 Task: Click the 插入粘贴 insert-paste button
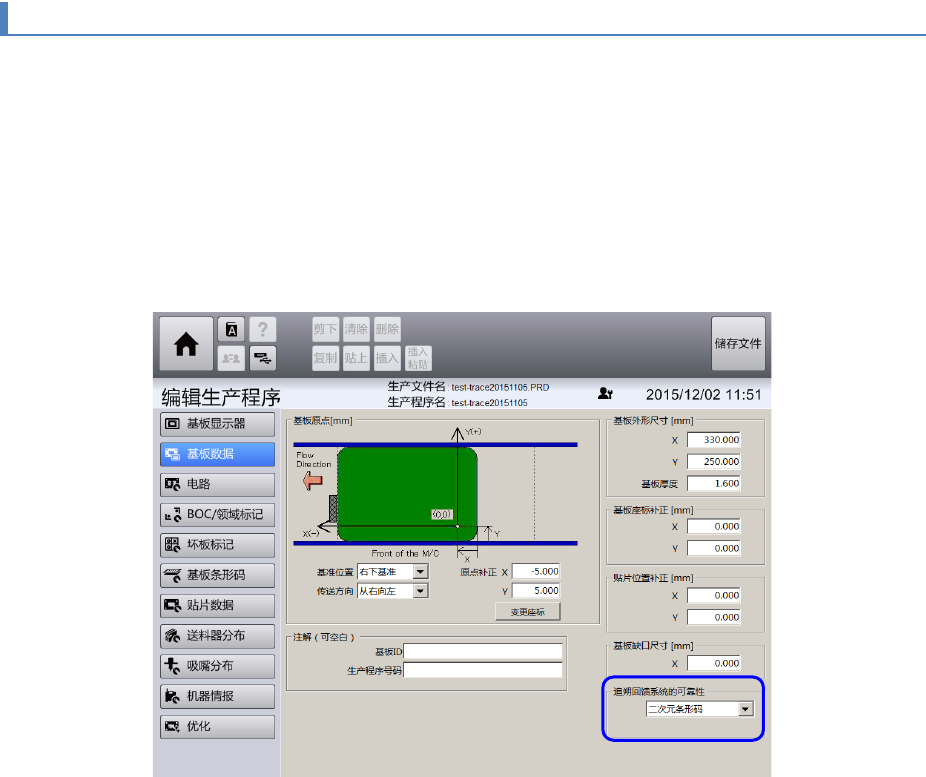(418, 358)
